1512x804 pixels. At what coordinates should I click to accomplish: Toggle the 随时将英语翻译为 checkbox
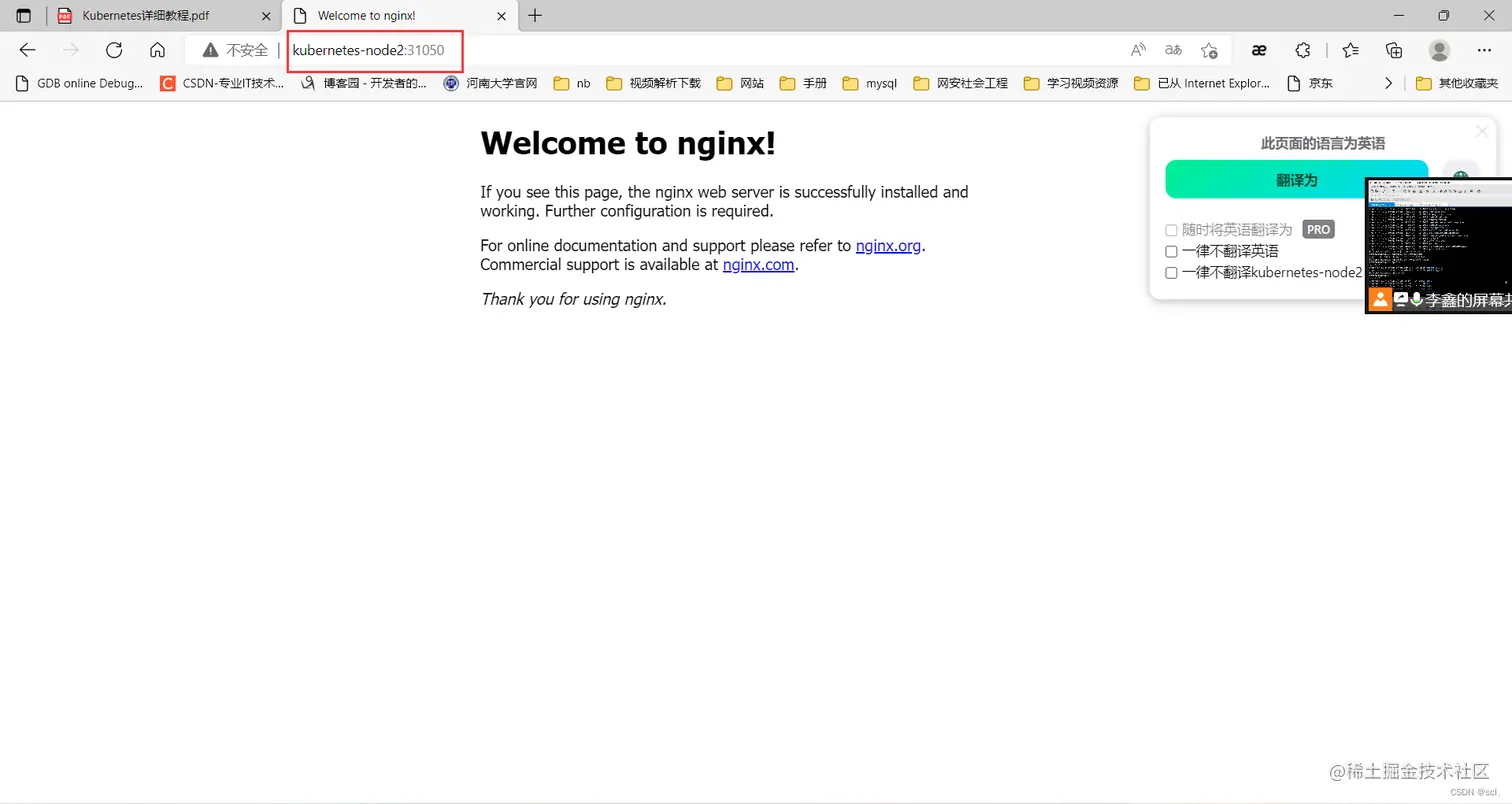point(1171,230)
